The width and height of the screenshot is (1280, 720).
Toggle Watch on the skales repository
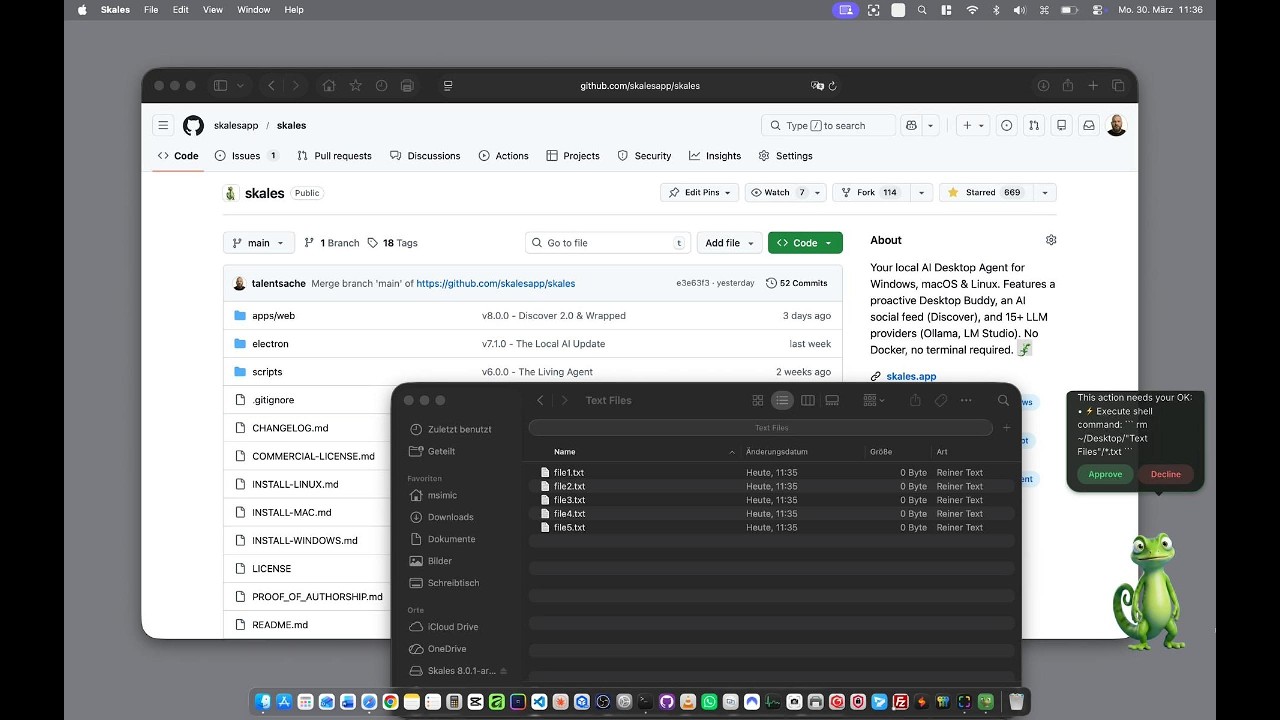pos(770,192)
